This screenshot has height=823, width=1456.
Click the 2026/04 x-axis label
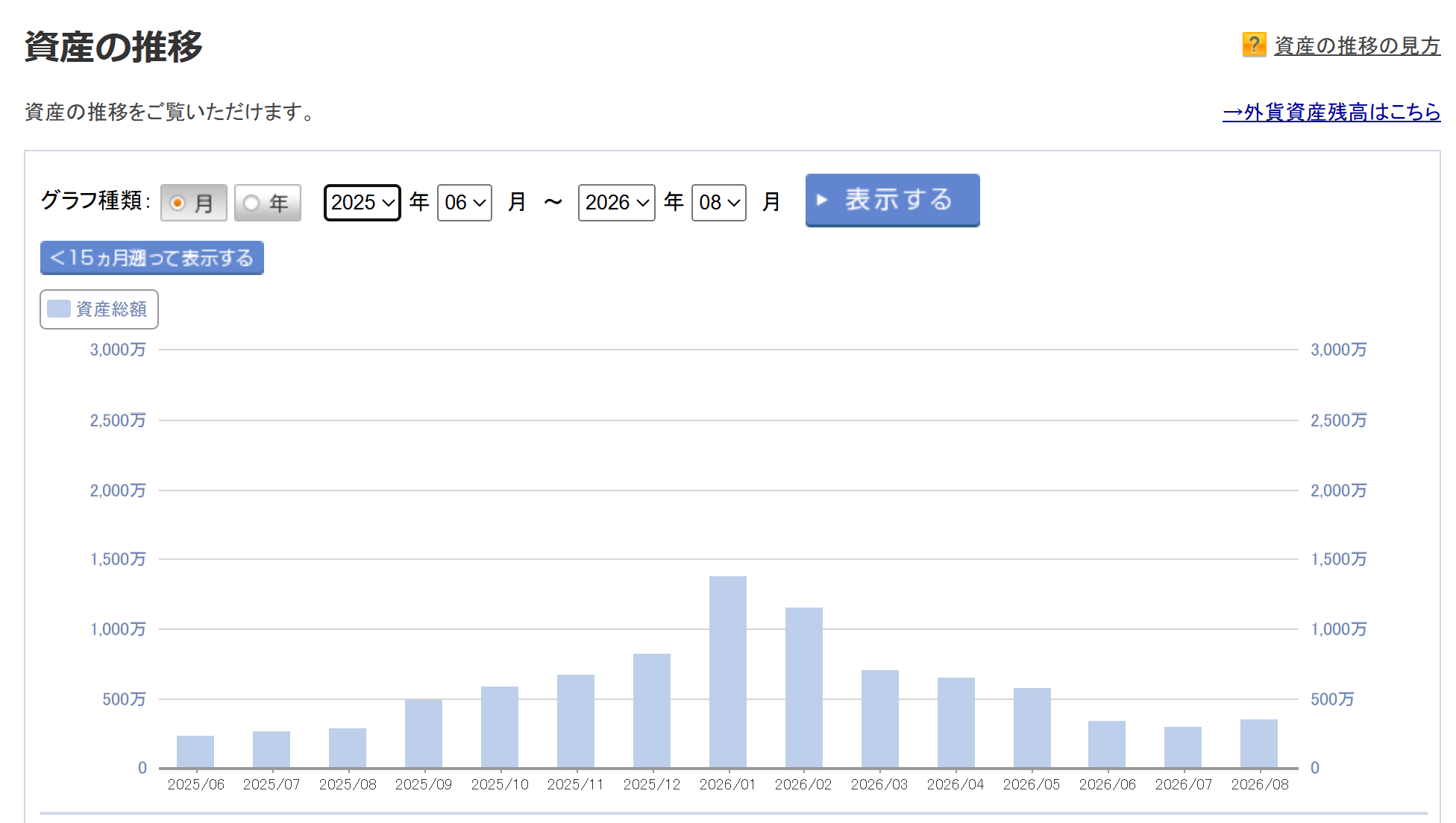[956, 784]
